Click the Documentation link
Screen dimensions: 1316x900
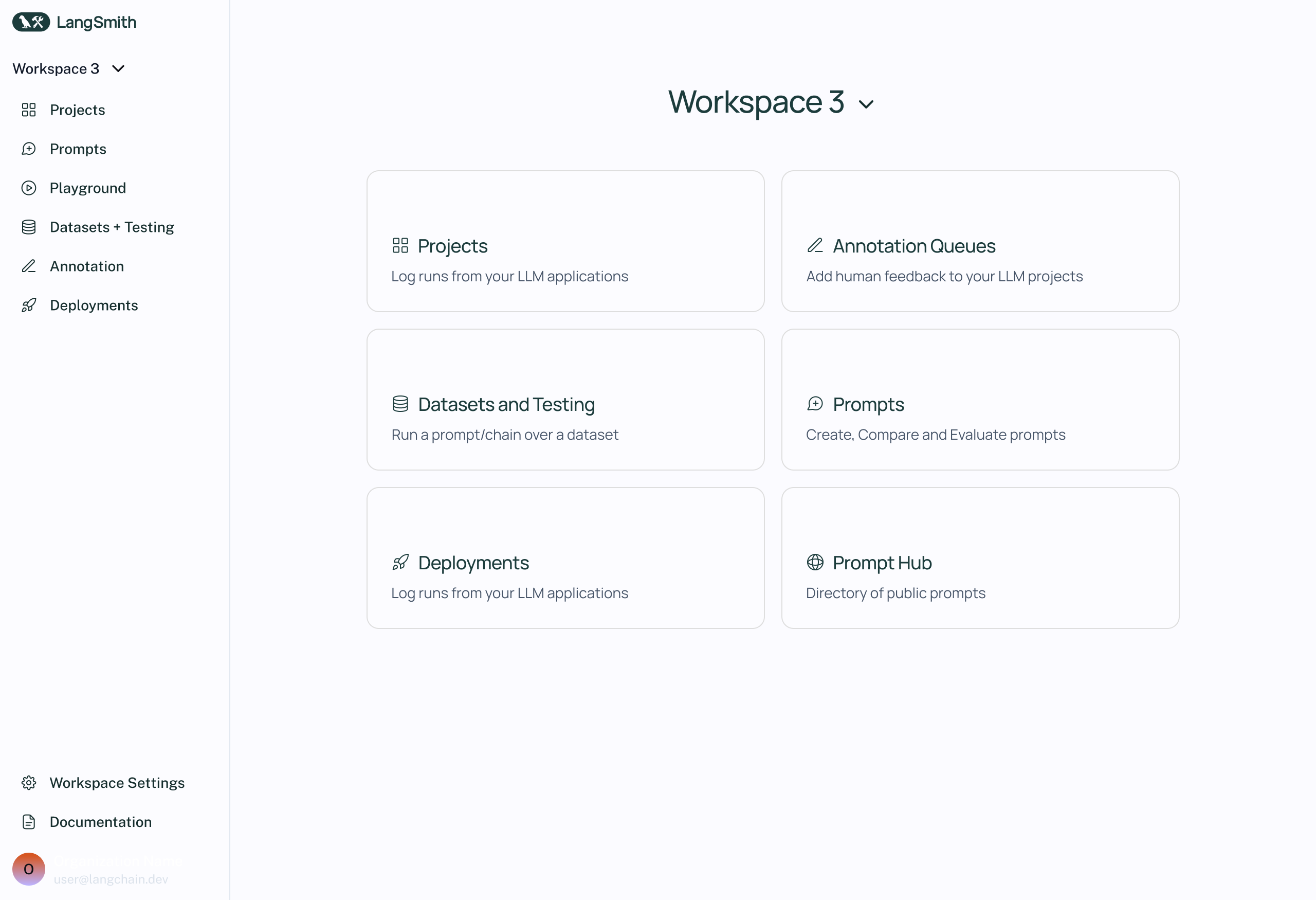[x=101, y=821]
